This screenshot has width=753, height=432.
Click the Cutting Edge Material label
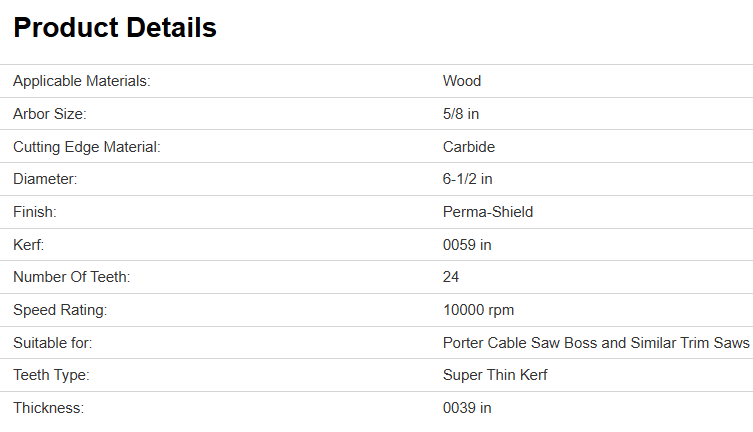tap(87, 147)
